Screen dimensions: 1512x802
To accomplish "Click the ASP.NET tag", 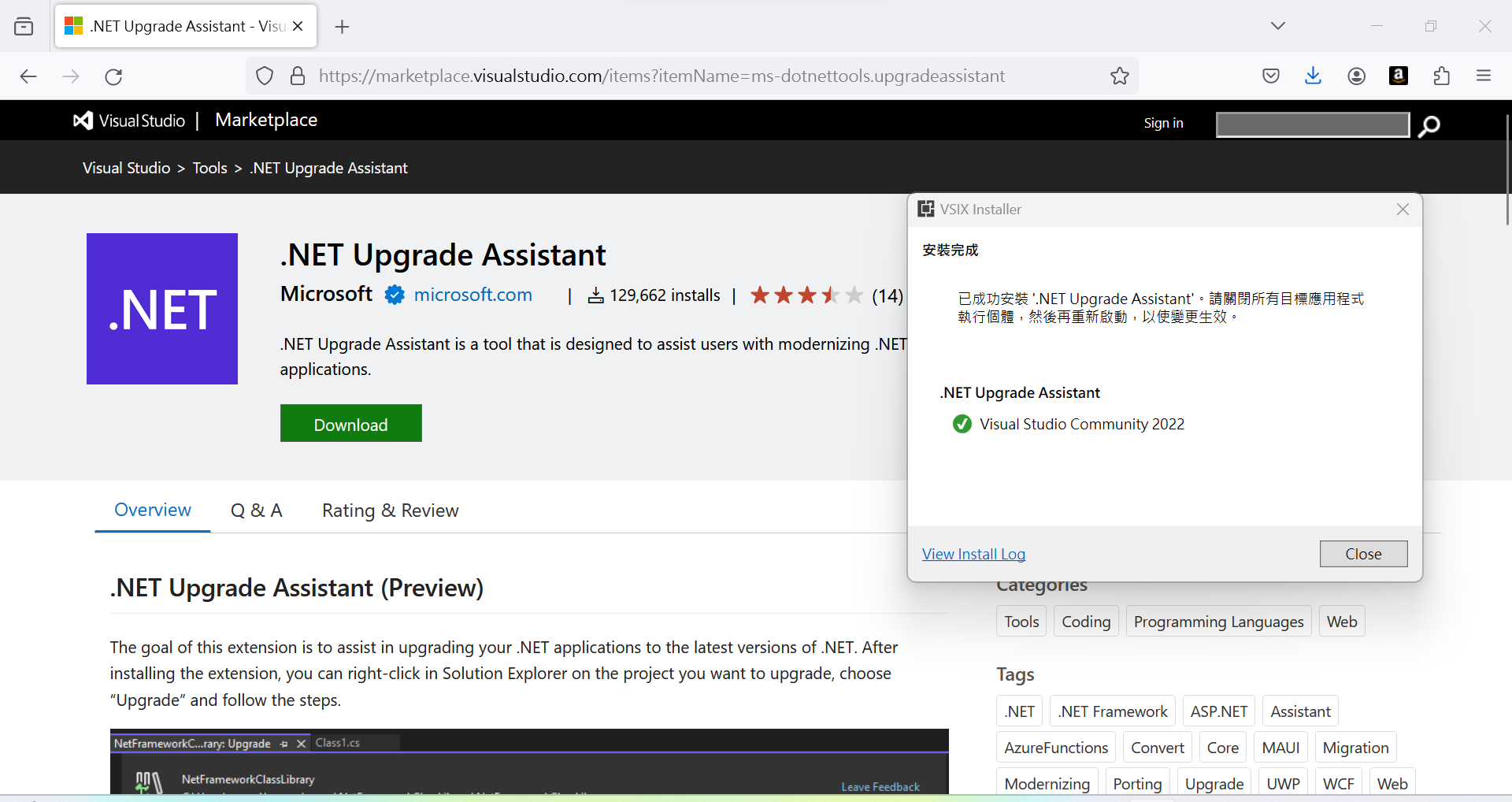I will point(1218,711).
